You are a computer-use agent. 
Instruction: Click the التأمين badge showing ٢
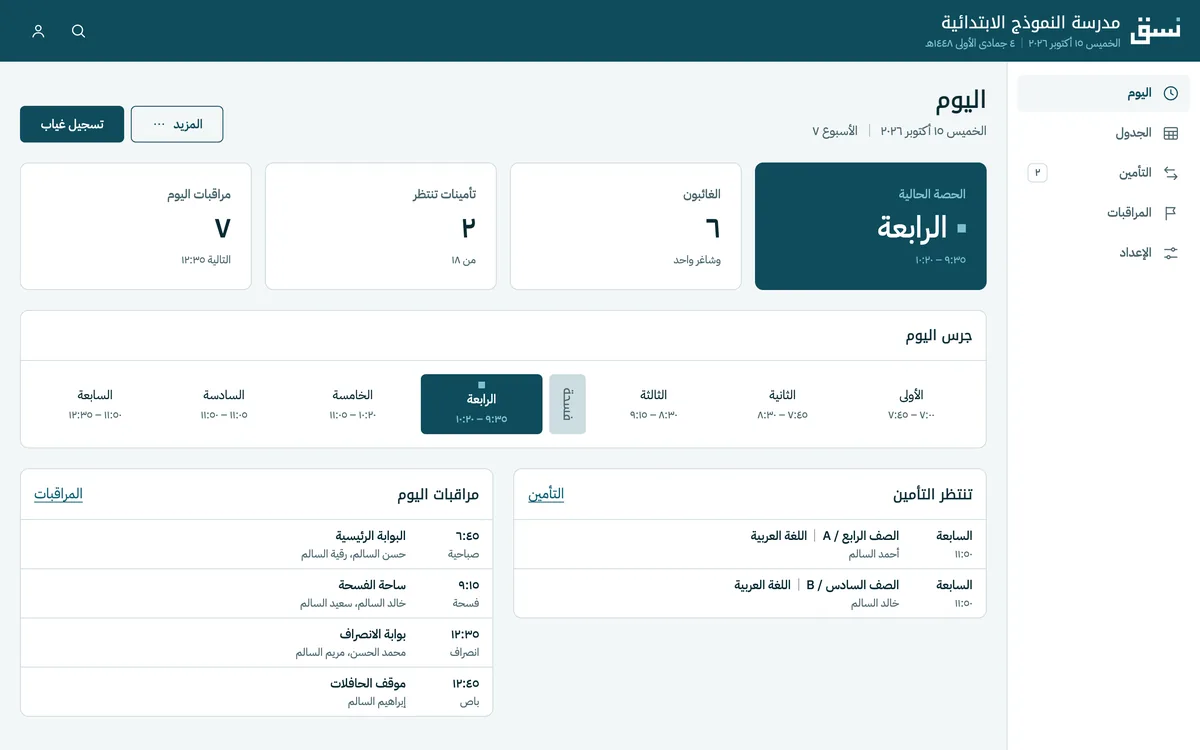(1038, 173)
